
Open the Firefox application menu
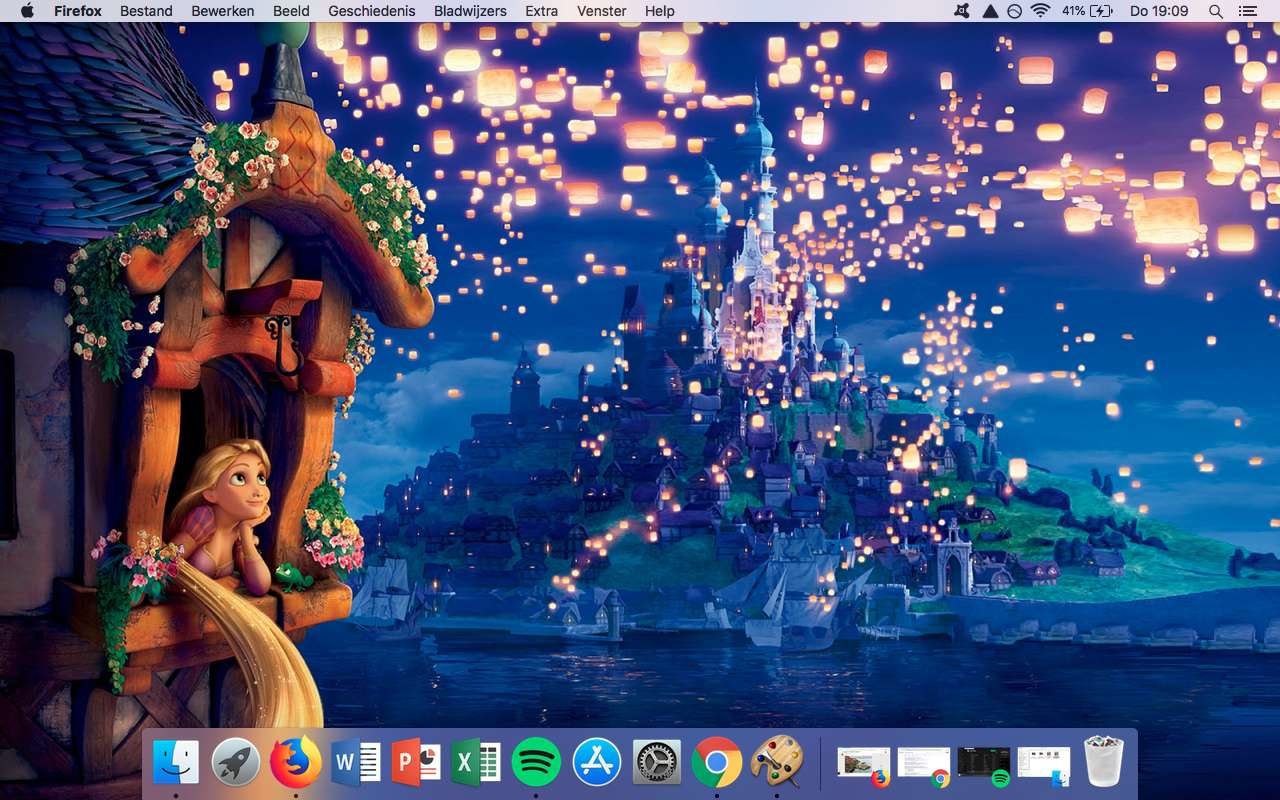coord(78,11)
